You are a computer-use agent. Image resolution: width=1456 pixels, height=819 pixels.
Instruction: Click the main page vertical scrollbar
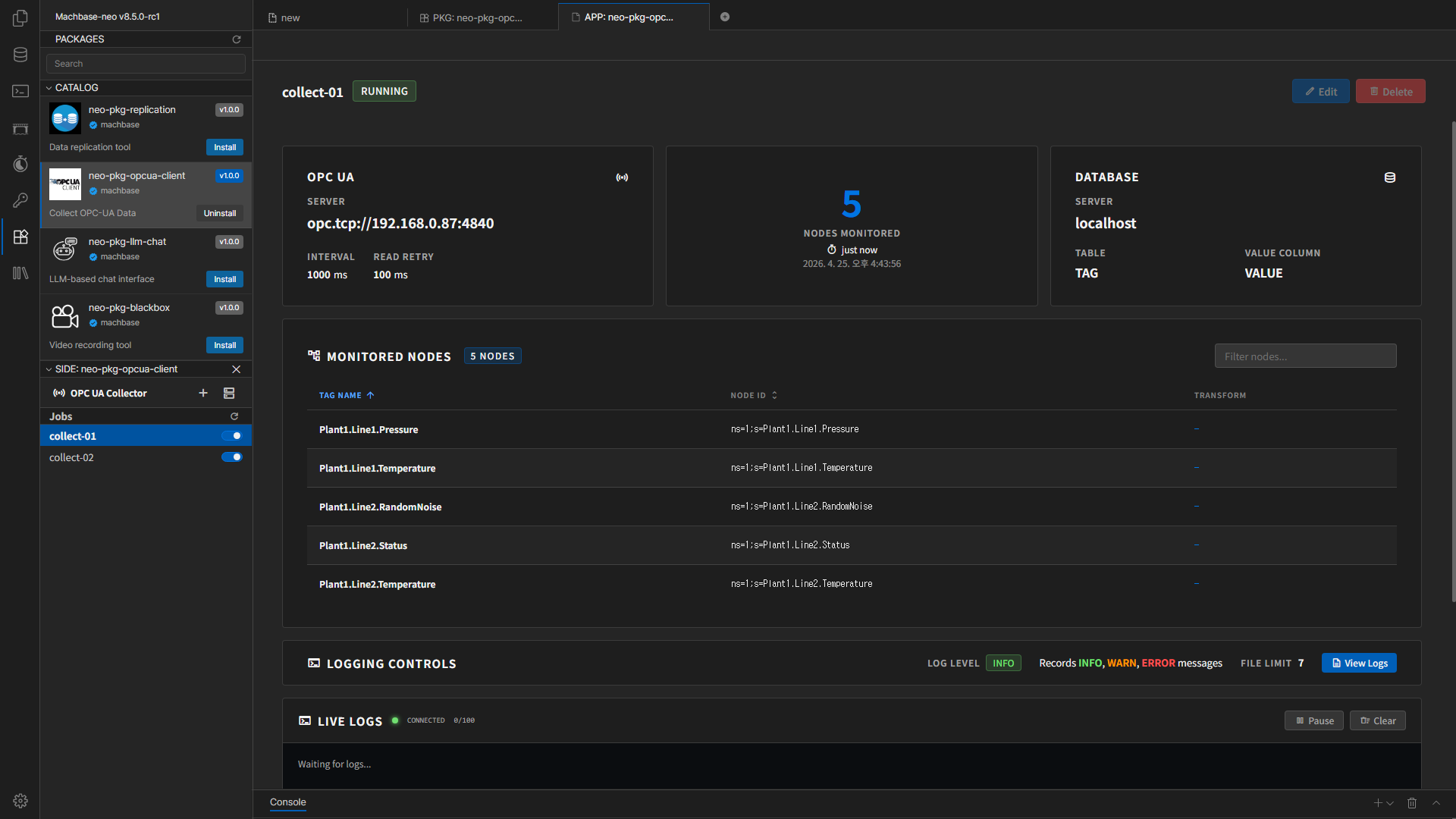pyautogui.click(x=1453, y=361)
